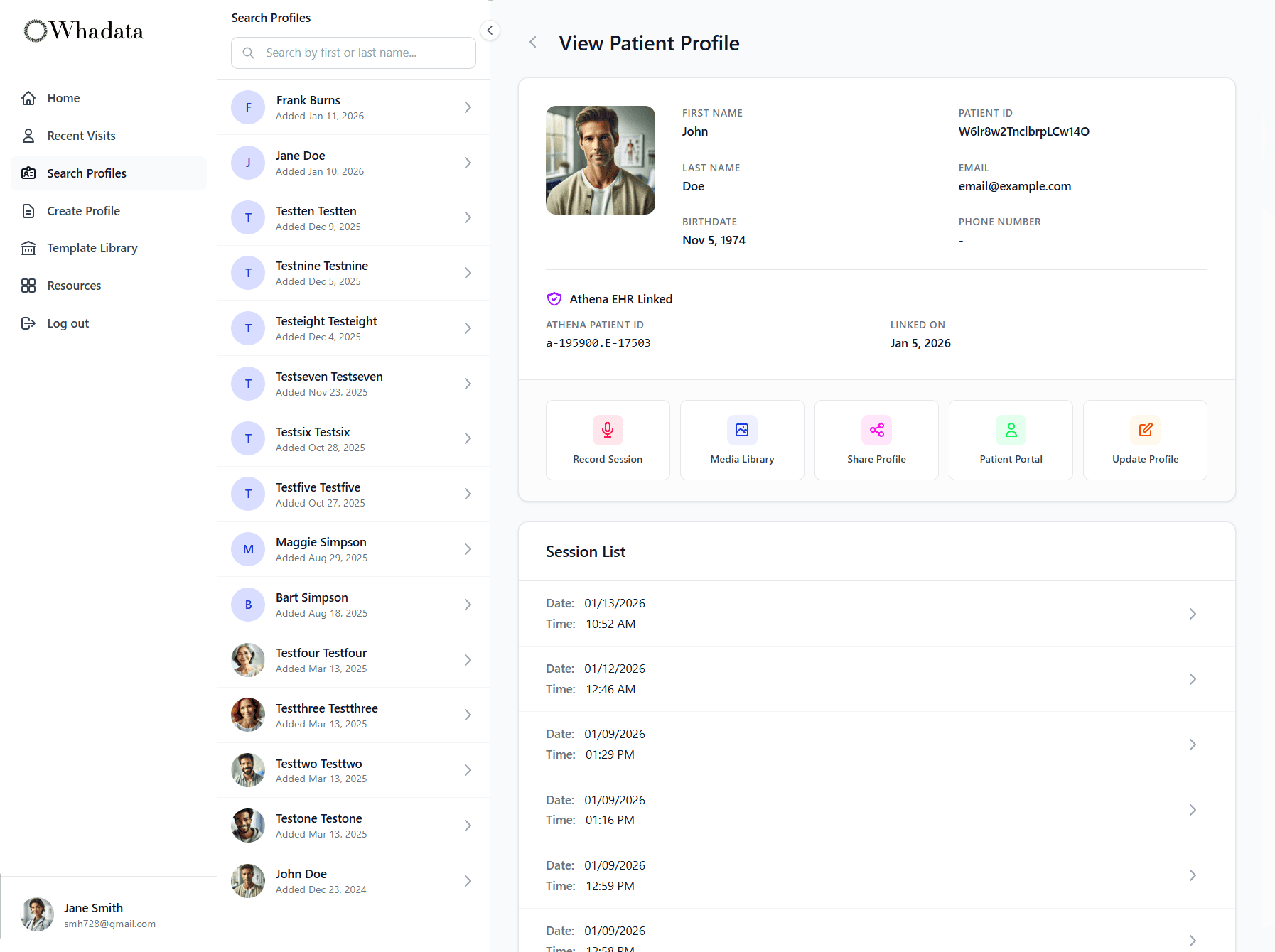Click the back arrow on View Patient Profile
Screen dimensions: 1275x952
click(532, 42)
